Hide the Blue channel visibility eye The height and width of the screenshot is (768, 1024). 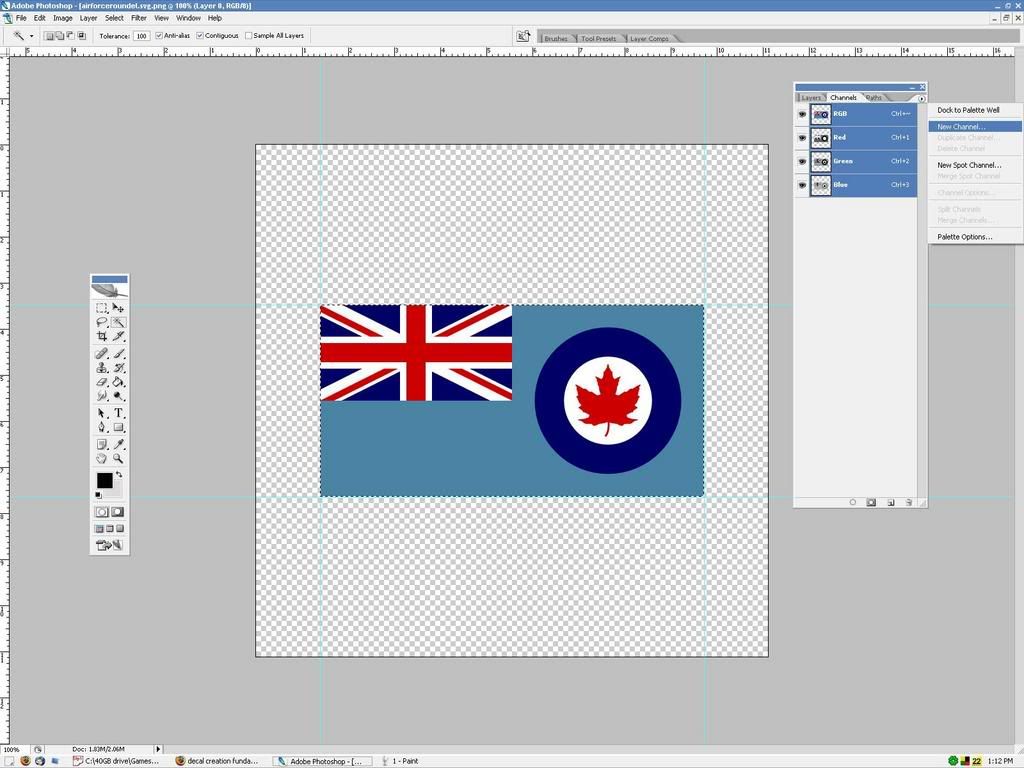click(x=802, y=185)
